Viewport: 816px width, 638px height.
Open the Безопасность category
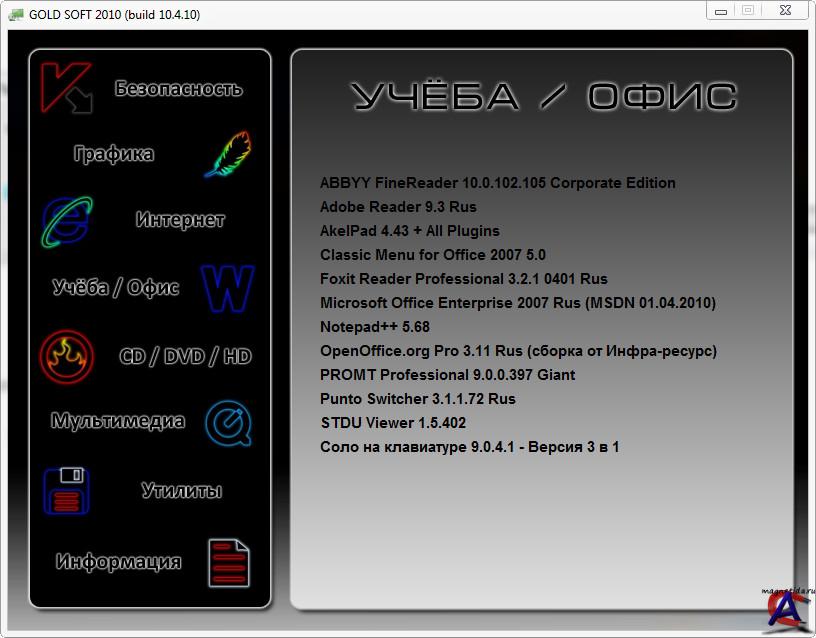tap(178, 88)
